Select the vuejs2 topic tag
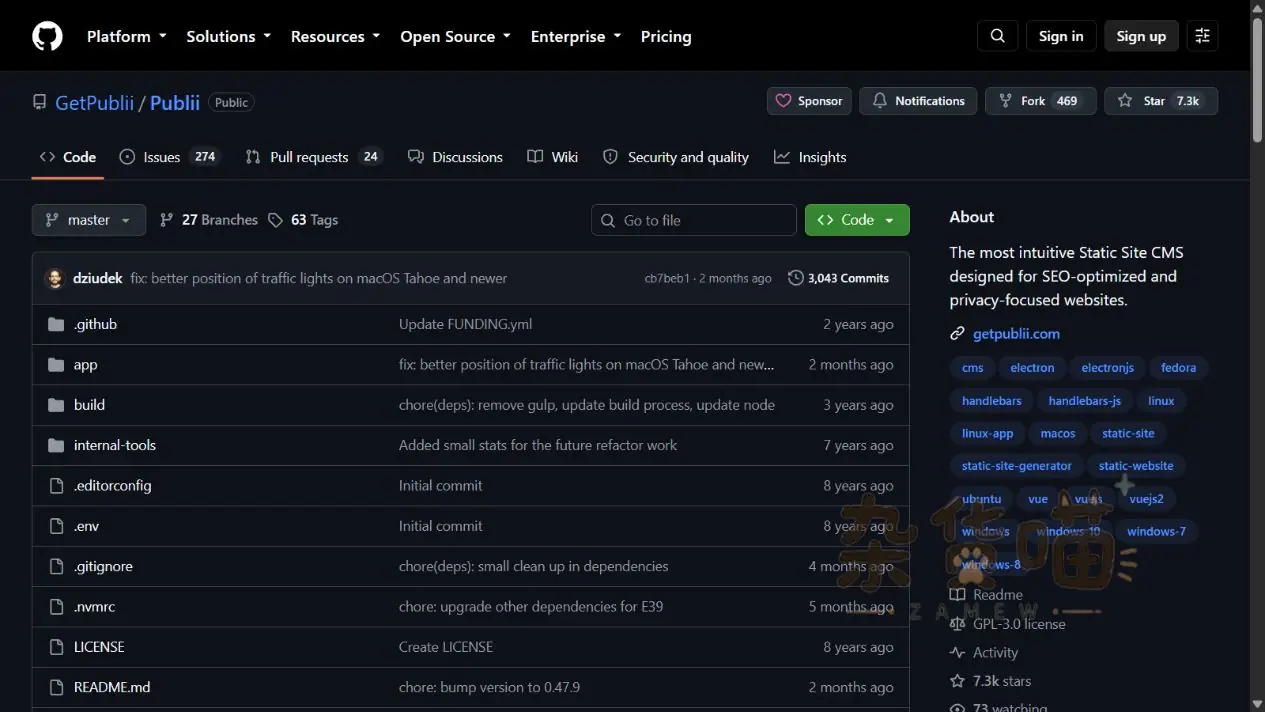This screenshot has width=1265, height=712. [x=1146, y=499]
